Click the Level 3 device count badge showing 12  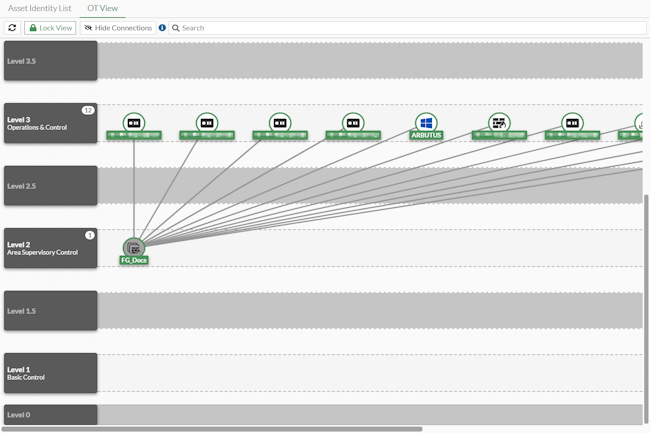coord(88,110)
